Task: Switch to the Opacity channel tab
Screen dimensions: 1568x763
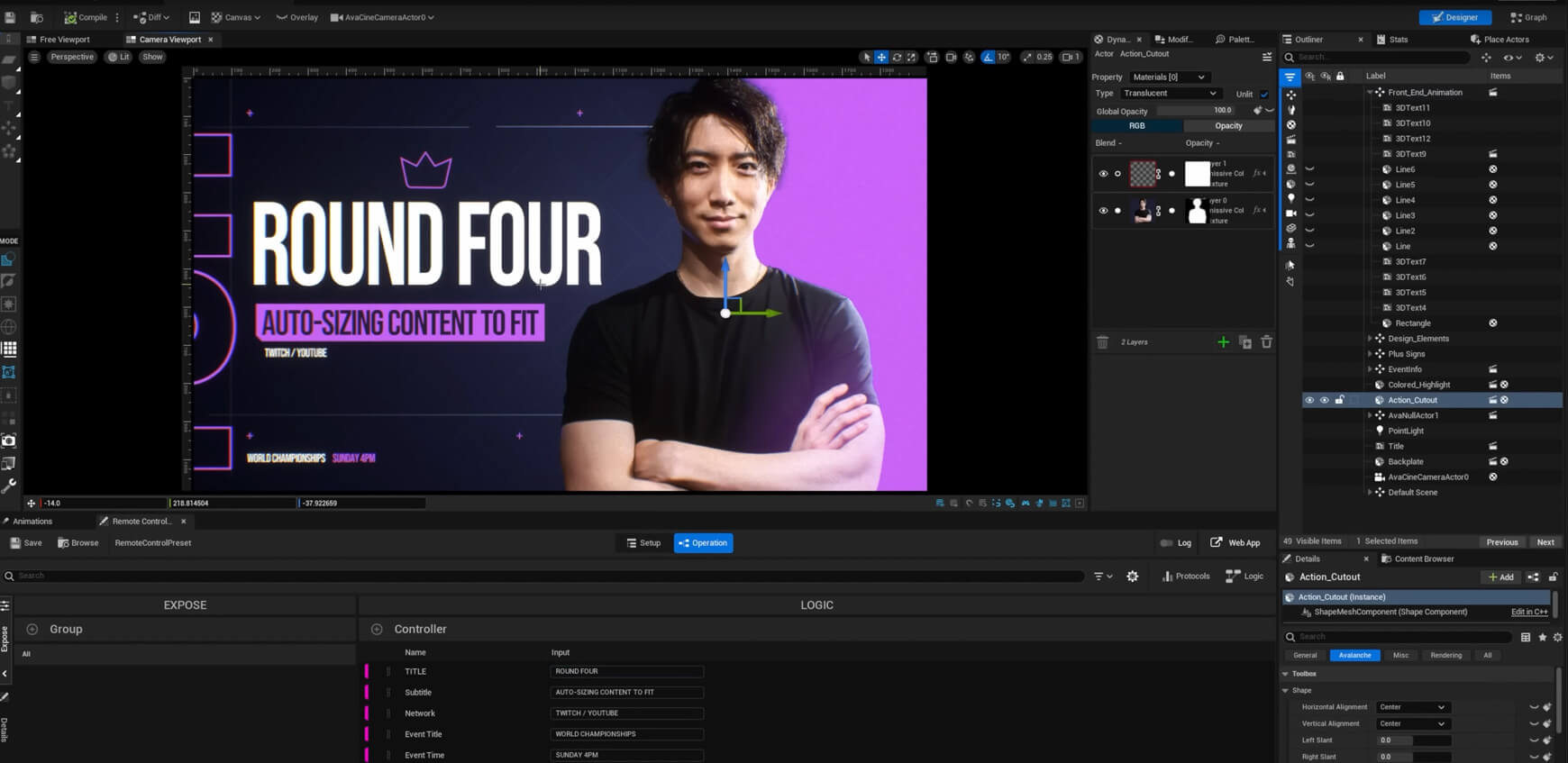Action: coord(1228,126)
